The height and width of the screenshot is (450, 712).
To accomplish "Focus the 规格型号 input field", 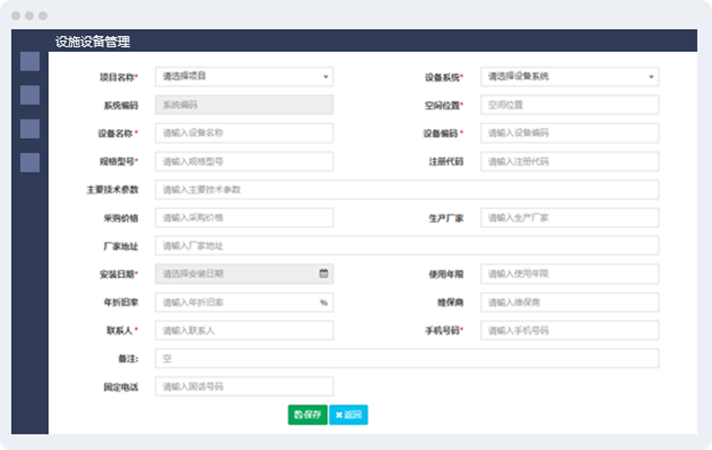I will pyautogui.click(x=244, y=162).
